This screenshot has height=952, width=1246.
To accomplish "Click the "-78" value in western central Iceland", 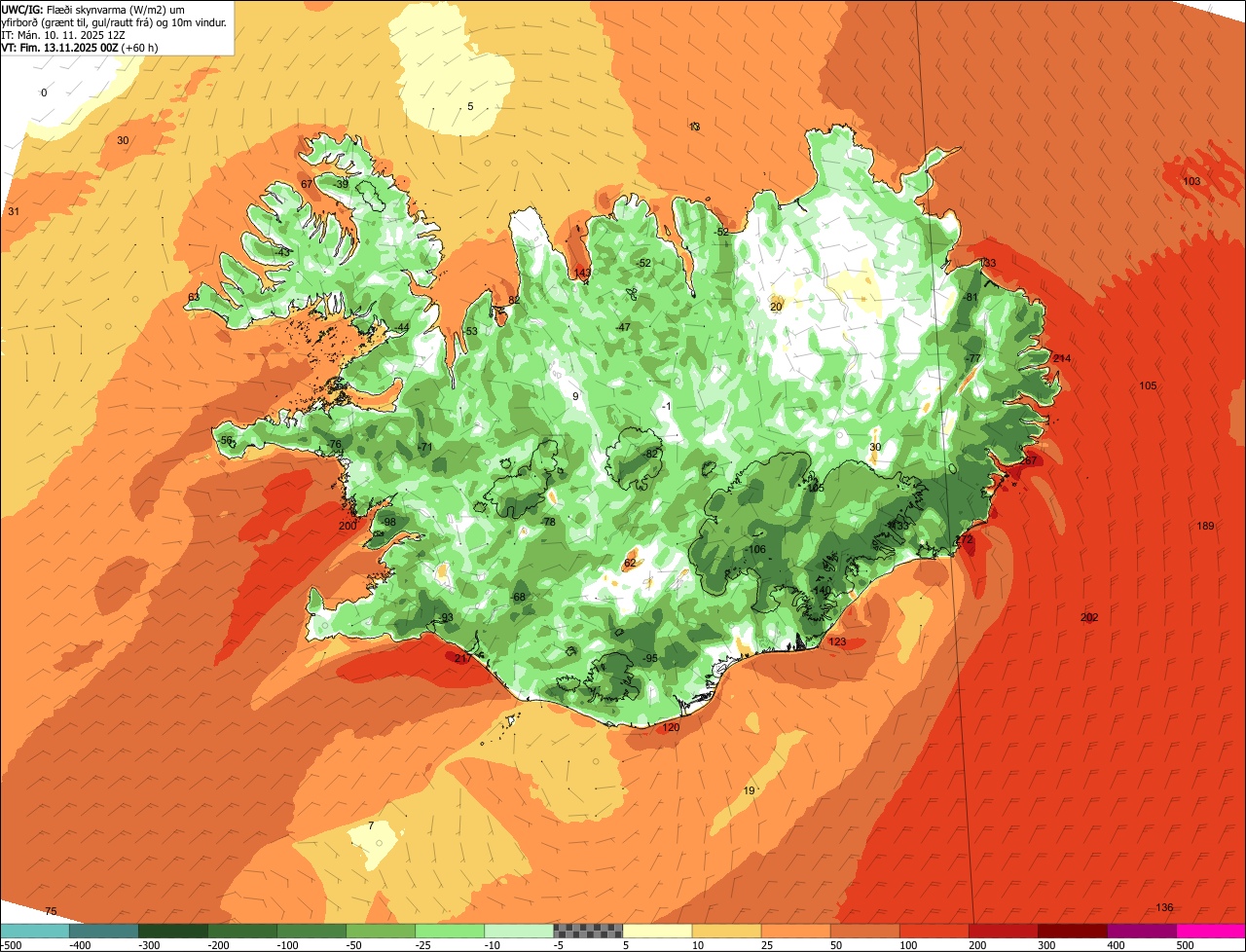I will coord(548,523).
